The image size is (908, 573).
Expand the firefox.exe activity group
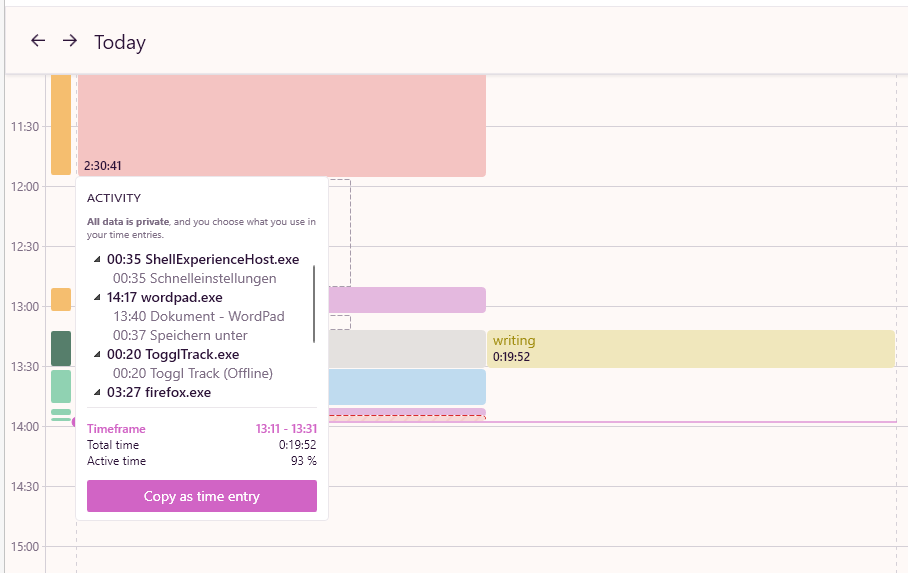(98, 393)
